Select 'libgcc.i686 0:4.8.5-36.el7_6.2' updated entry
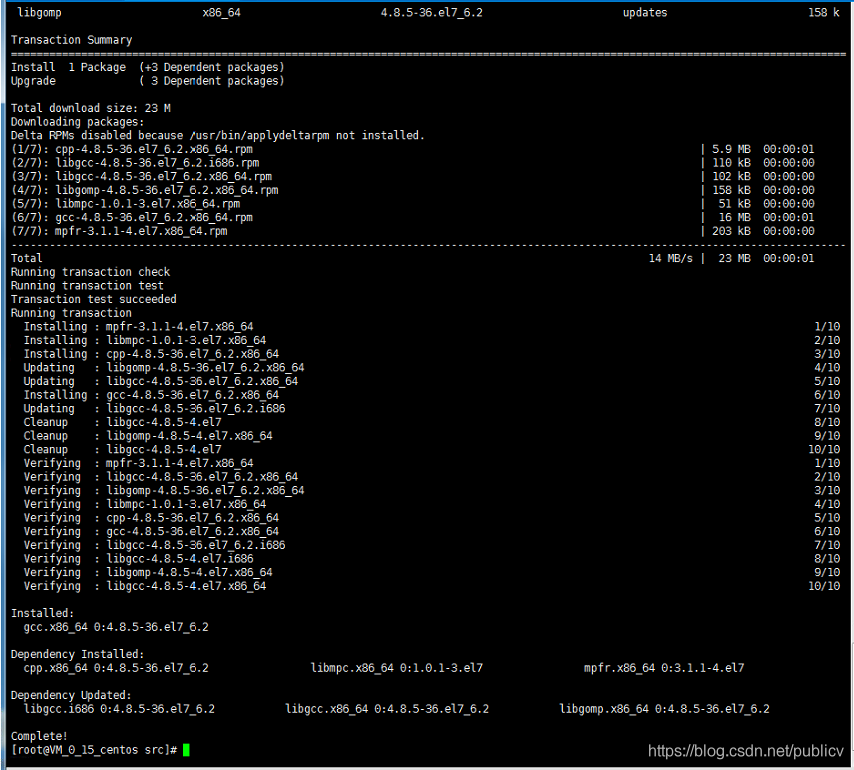 pyautogui.click(x=119, y=709)
